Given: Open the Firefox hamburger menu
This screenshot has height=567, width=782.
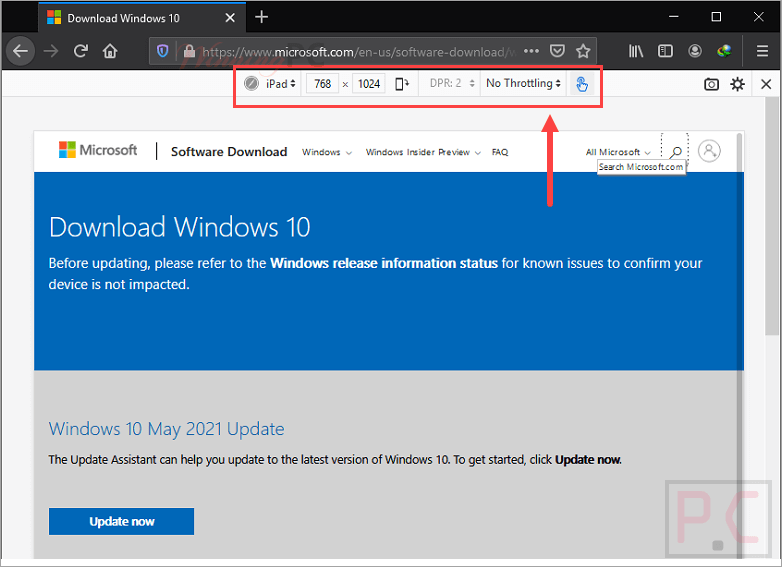Looking at the screenshot, I should pos(762,51).
